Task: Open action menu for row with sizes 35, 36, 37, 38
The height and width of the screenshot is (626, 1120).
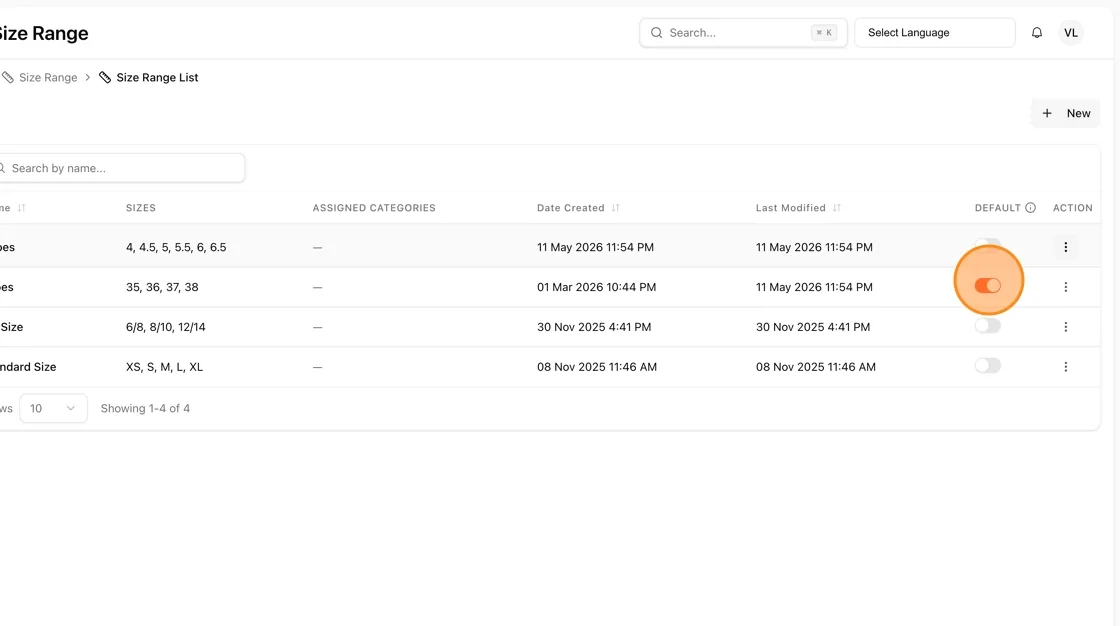Action: 1065,287
